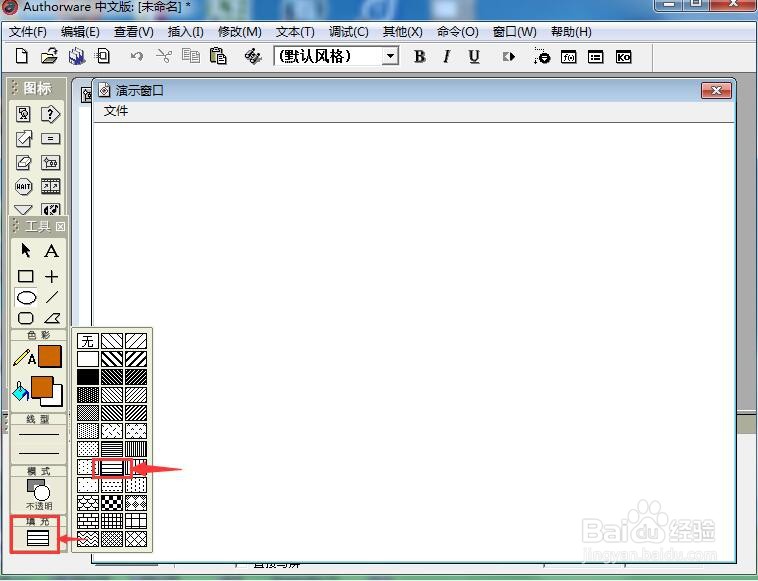758x581 pixels.
Task: Open the 其他(X) menu
Action: [x=403, y=32]
